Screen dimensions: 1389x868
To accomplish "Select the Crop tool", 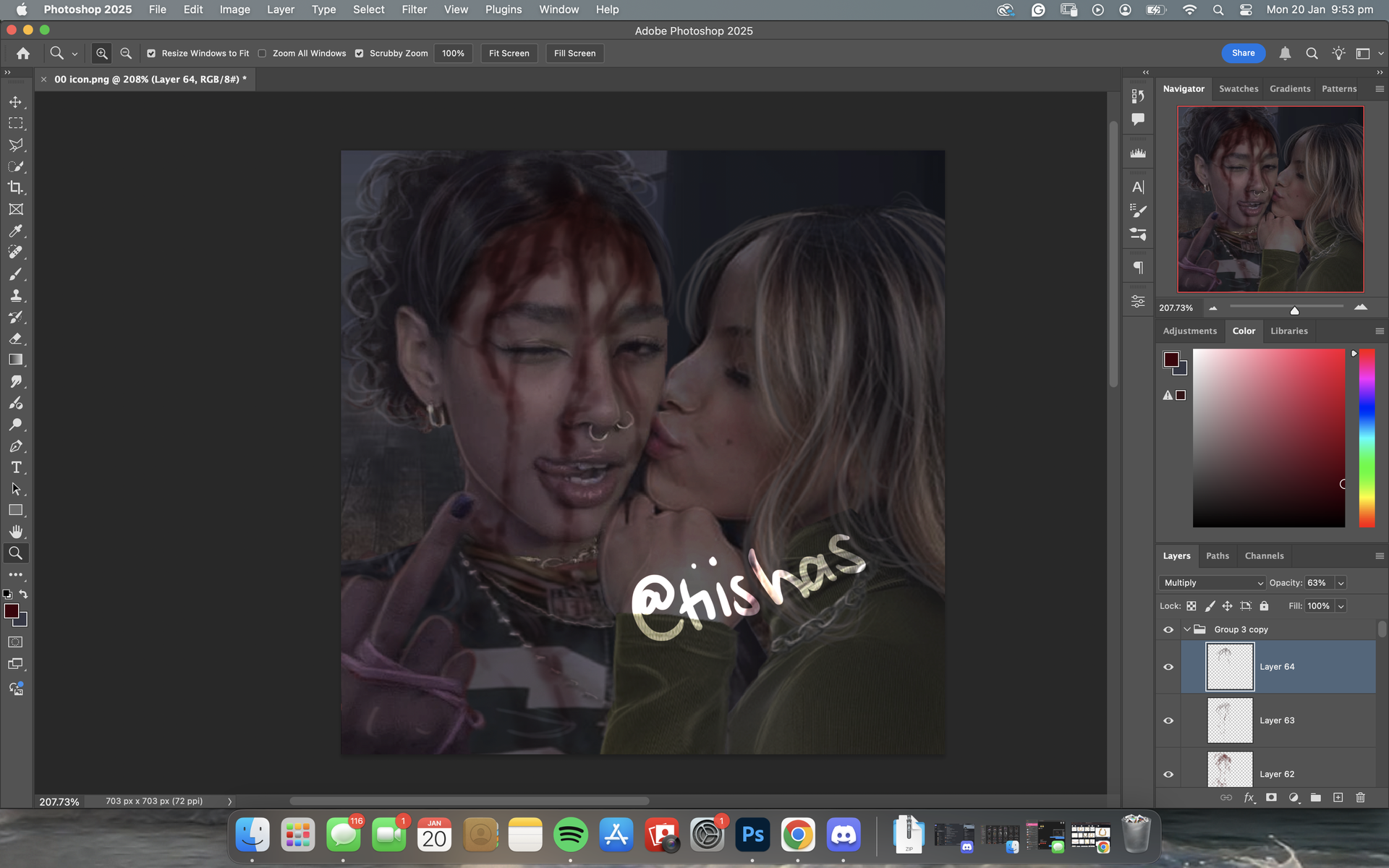I will (x=15, y=188).
